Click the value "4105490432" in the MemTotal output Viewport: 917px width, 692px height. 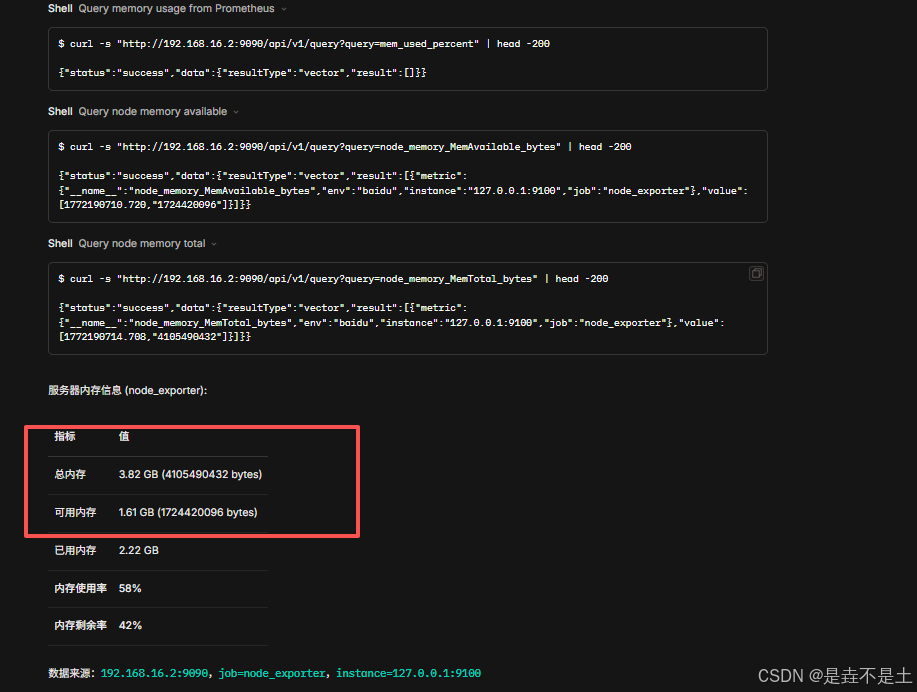(187, 337)
